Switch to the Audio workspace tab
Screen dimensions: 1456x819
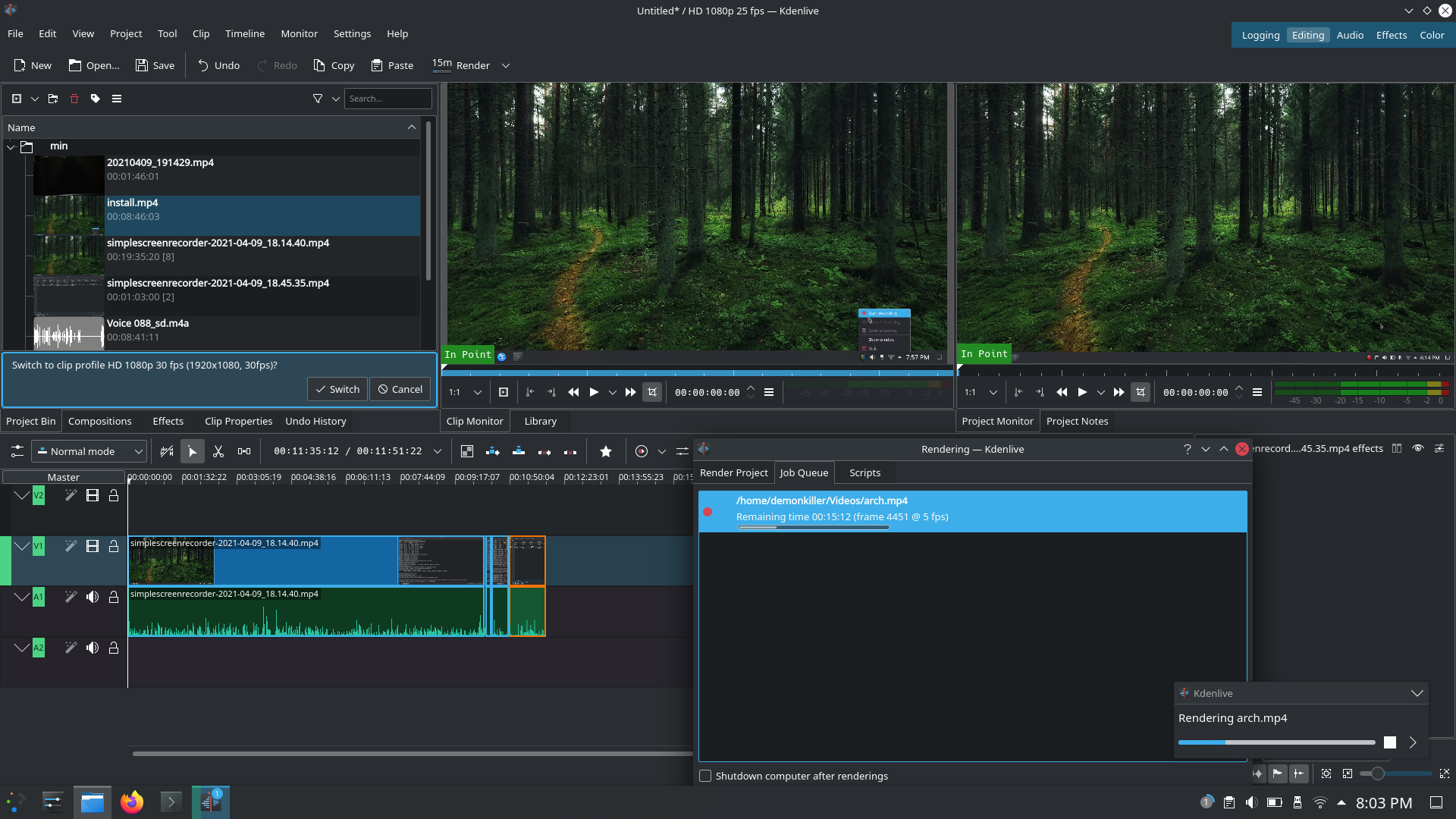[x=1350, y=35]
